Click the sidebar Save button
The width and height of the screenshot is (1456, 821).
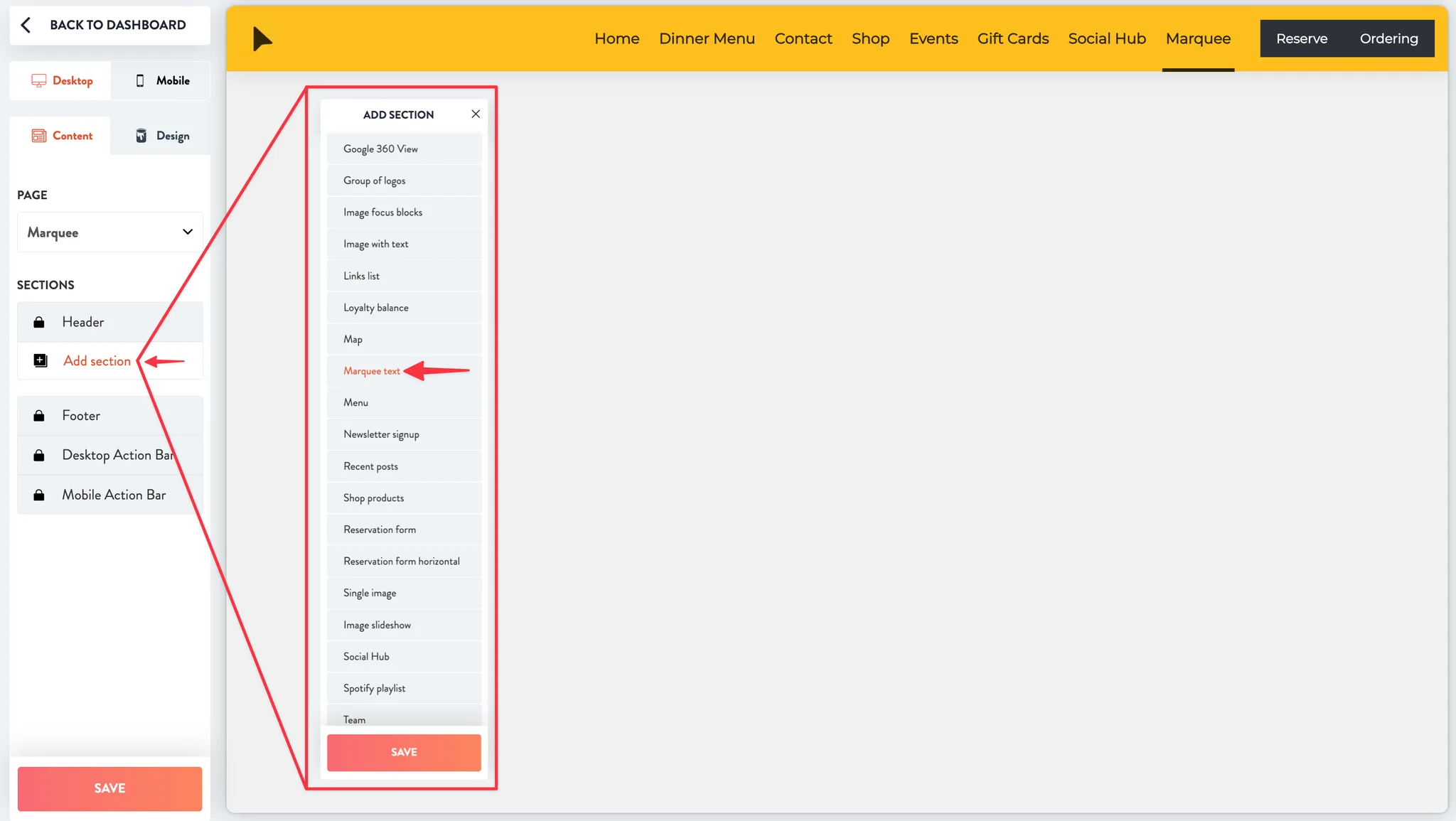[109, 788]
